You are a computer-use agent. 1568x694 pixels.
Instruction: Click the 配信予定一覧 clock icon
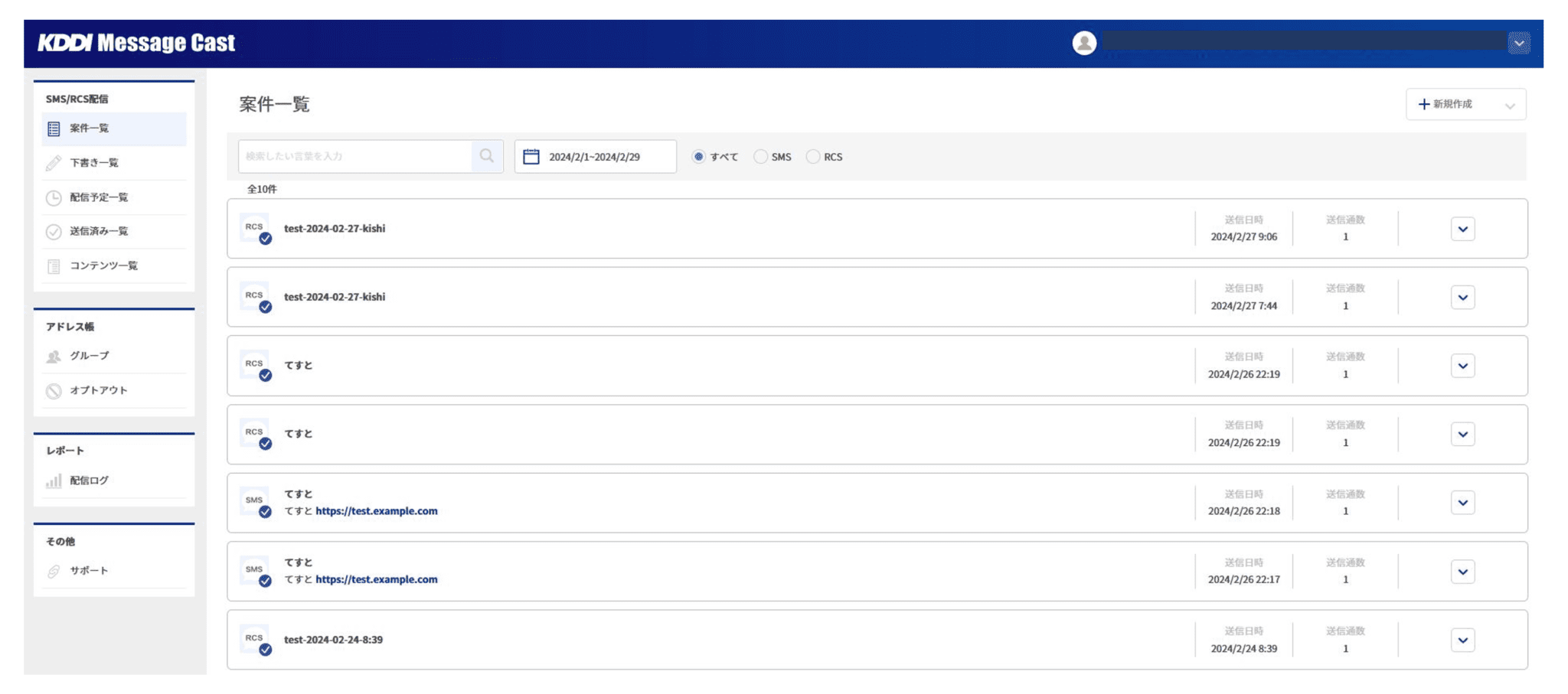click(54, 197)
